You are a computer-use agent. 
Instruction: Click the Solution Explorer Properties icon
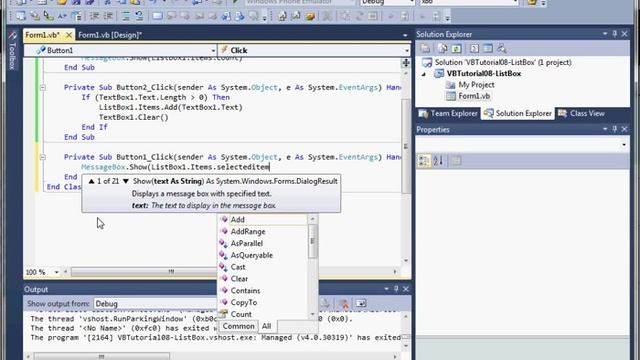pos(425,49)
